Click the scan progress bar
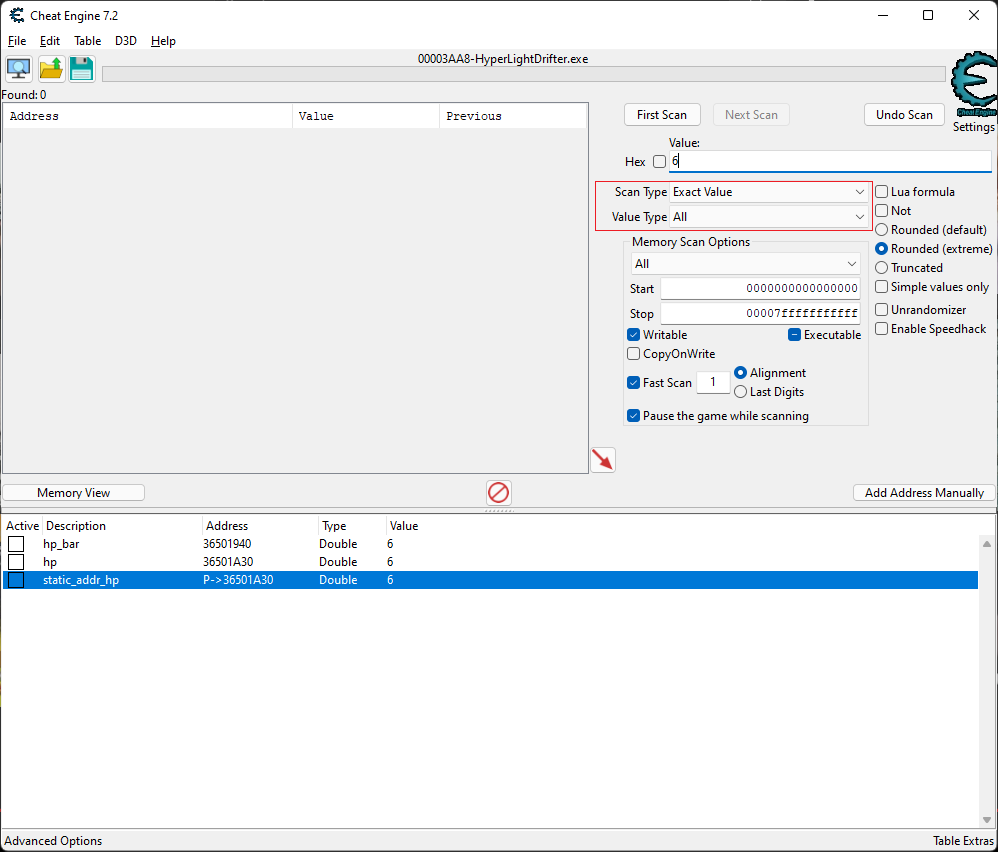This screenshot has height=852, width=998. click(x=523, y=74)
